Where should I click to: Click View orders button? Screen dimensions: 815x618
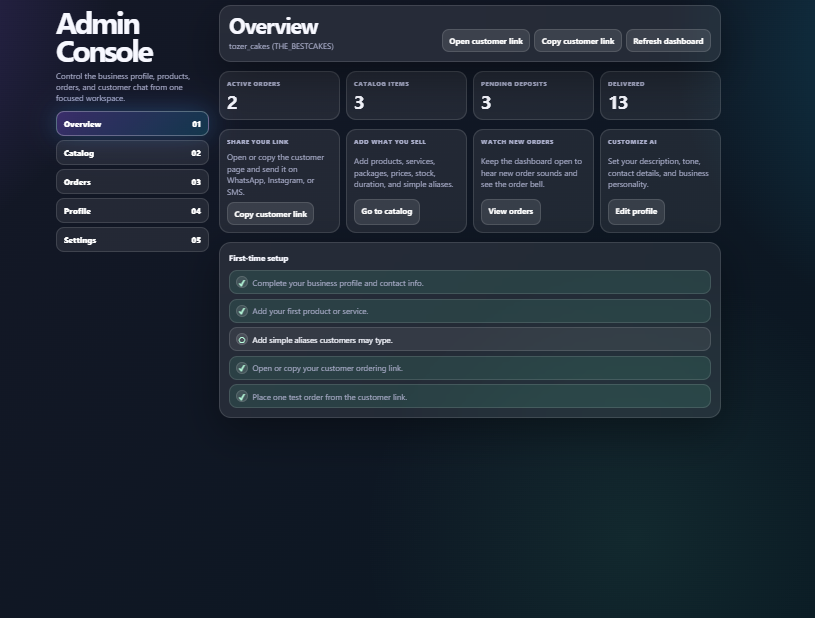click(510, 212)
